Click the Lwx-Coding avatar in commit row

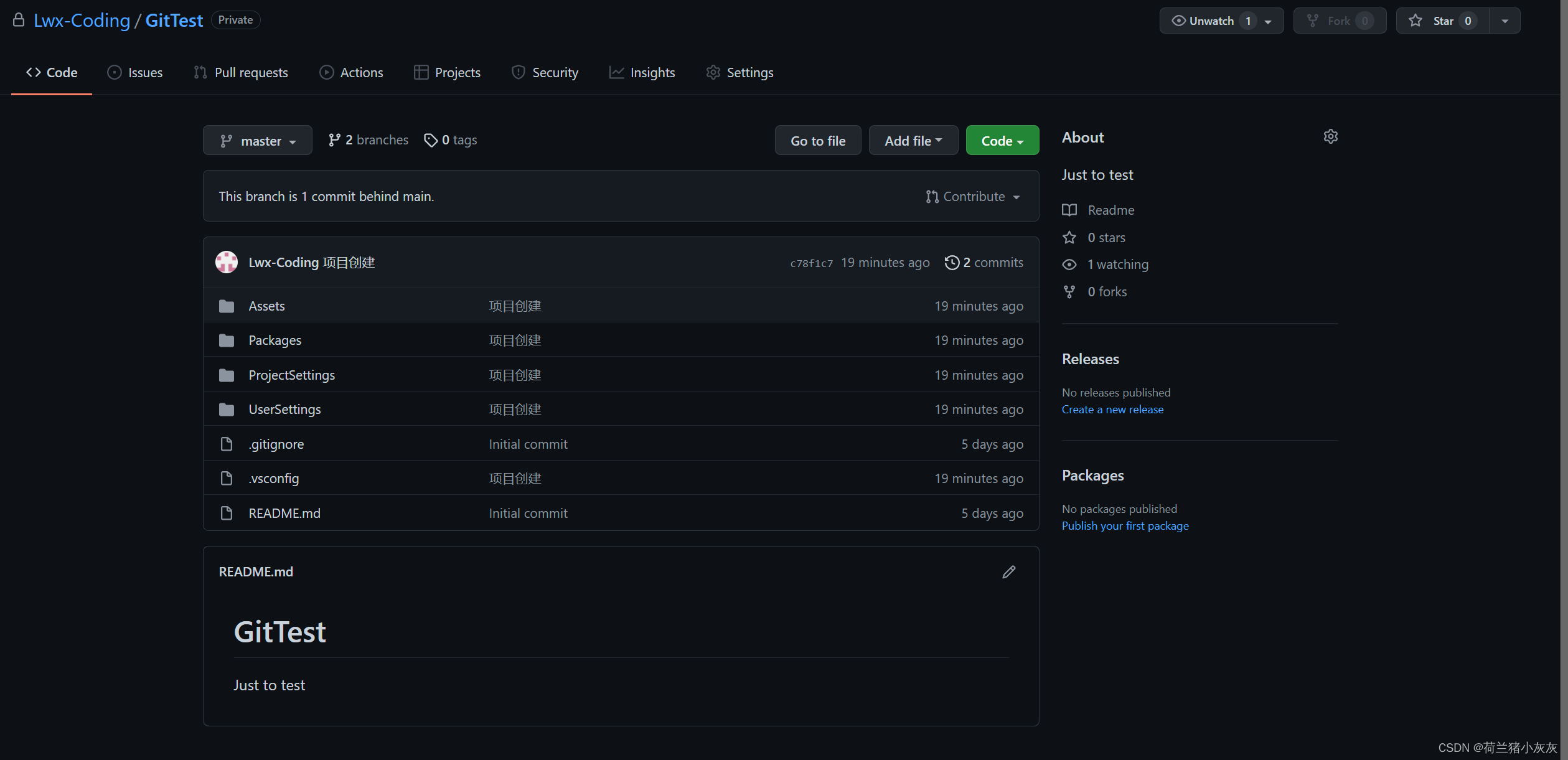(227, 262)
